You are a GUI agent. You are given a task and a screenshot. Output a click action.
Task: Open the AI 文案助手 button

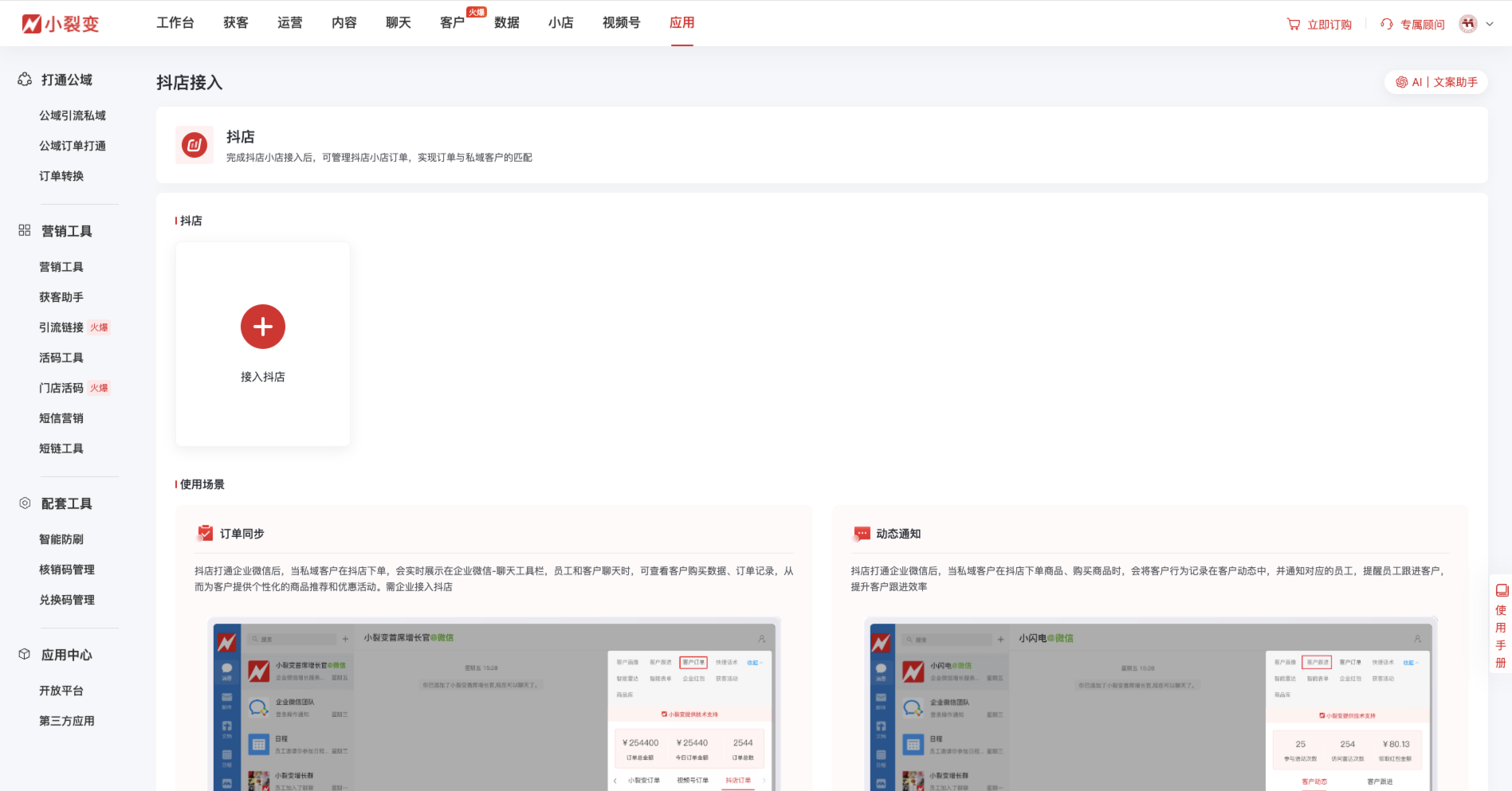pyautogui.click(x=1436, y=82)
